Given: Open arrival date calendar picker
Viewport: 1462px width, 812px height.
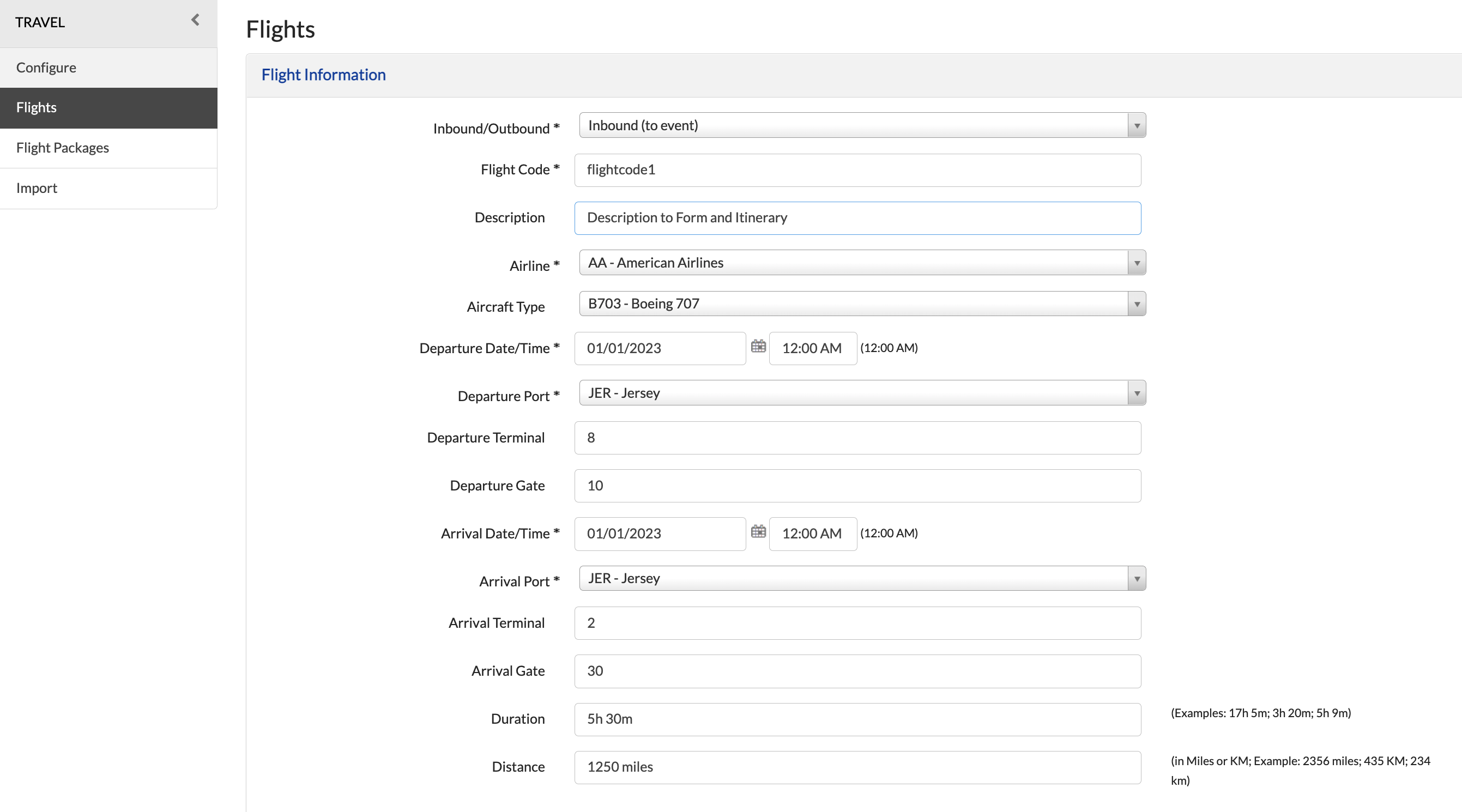Looking at the screenshot, I should [758, 532].
